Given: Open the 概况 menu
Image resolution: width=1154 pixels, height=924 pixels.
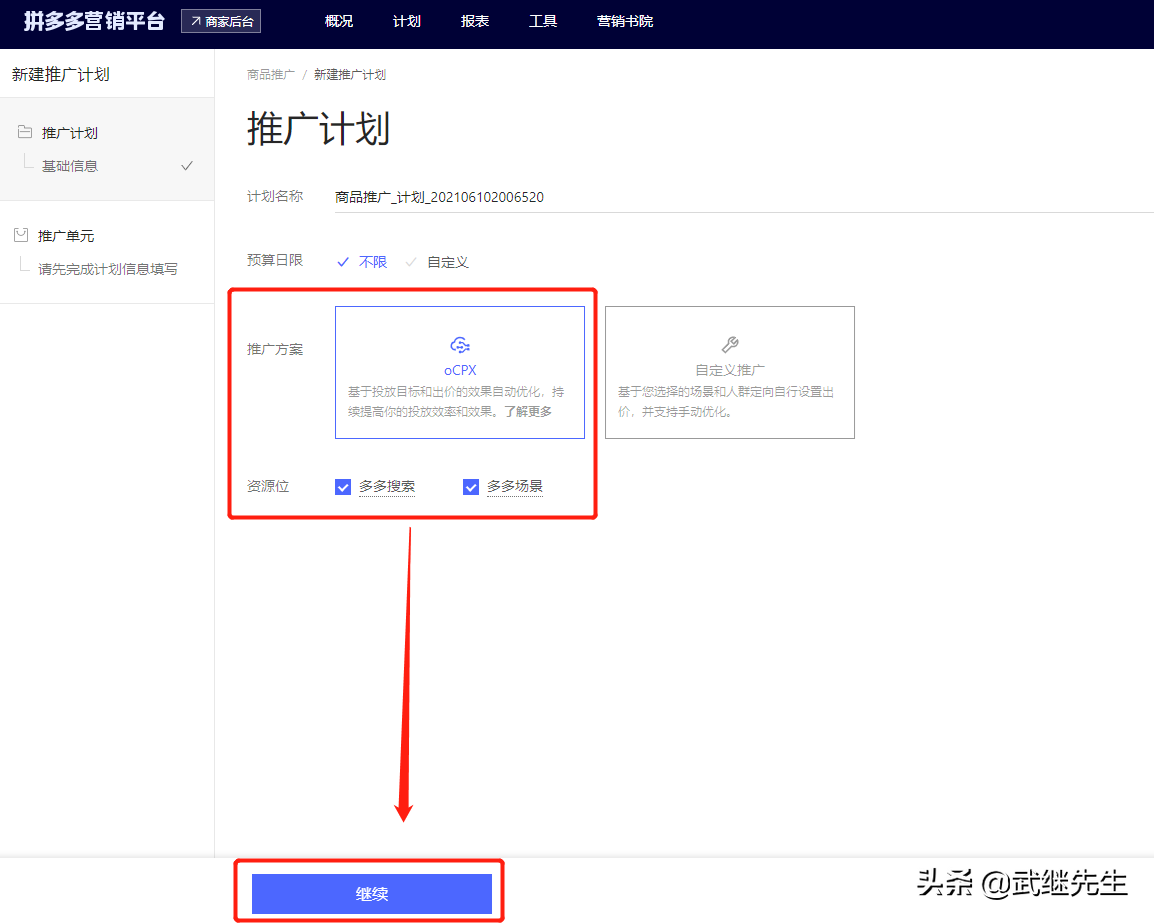Looking at the screenshot, I should coord(339,20).
